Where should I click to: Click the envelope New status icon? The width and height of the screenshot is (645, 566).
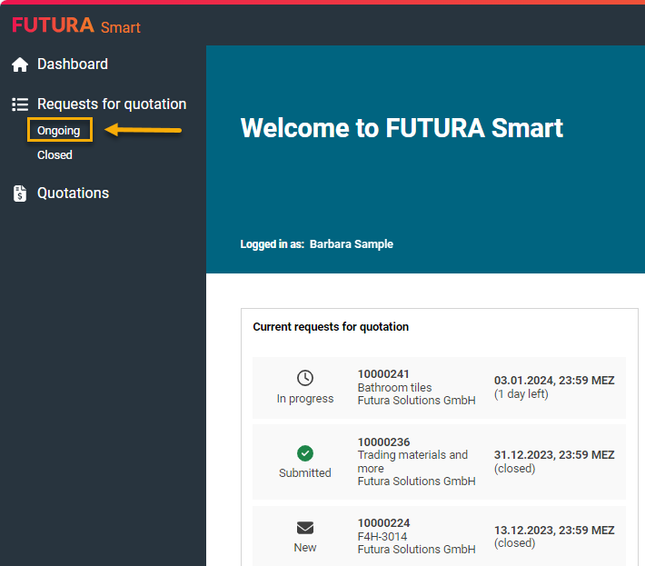[x=305, y=528]
